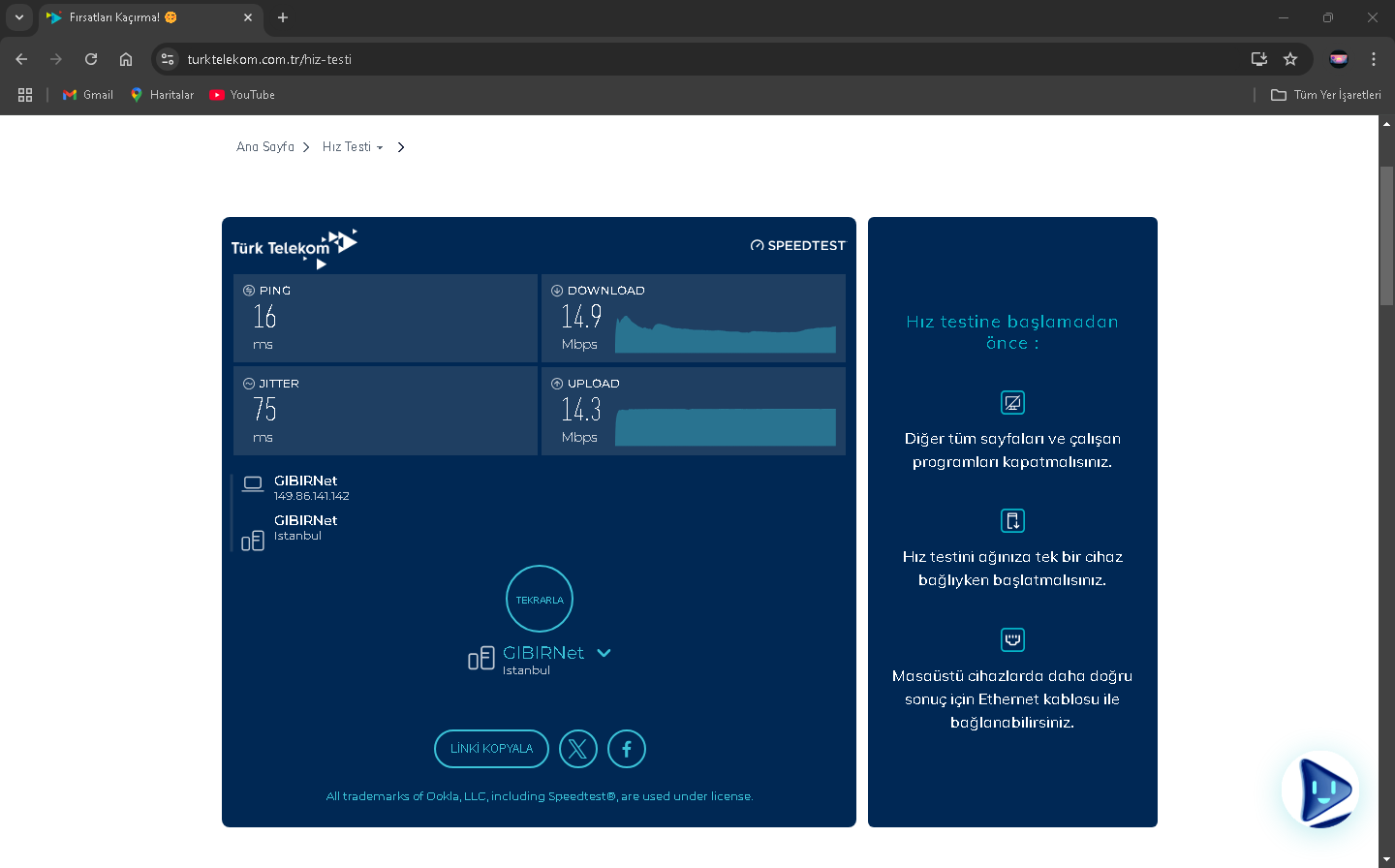Click the single-device icon

click(1012, 521)
